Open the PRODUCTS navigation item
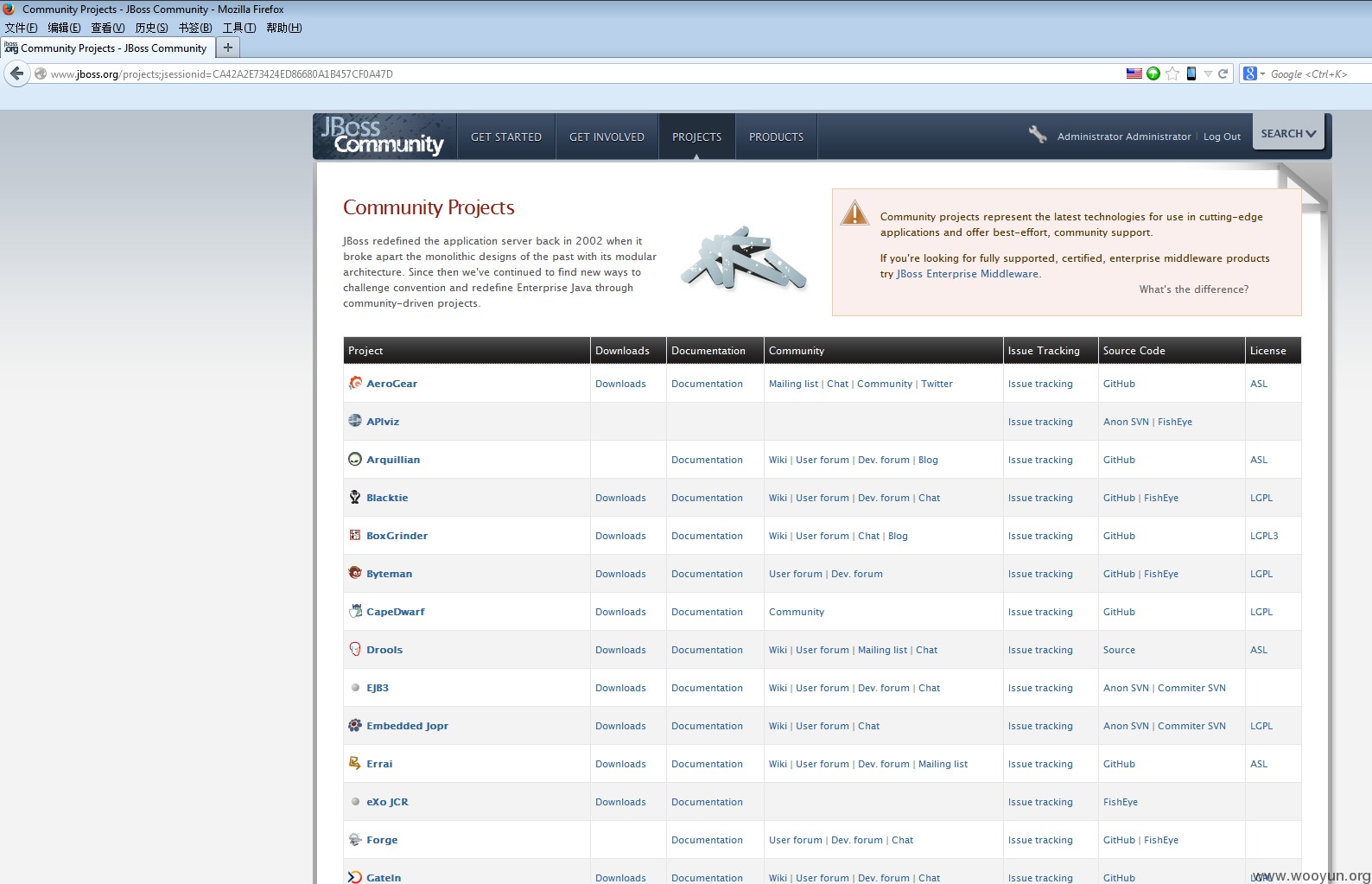This screenshot has width=1372, height=884. click(x=776, y=137)
